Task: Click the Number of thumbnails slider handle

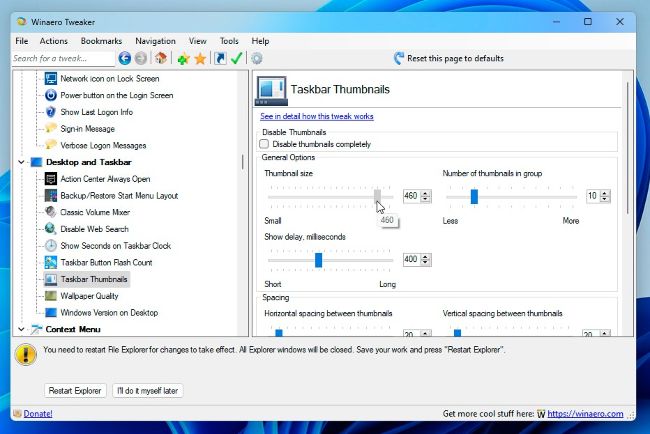Action: coord(474,196)
